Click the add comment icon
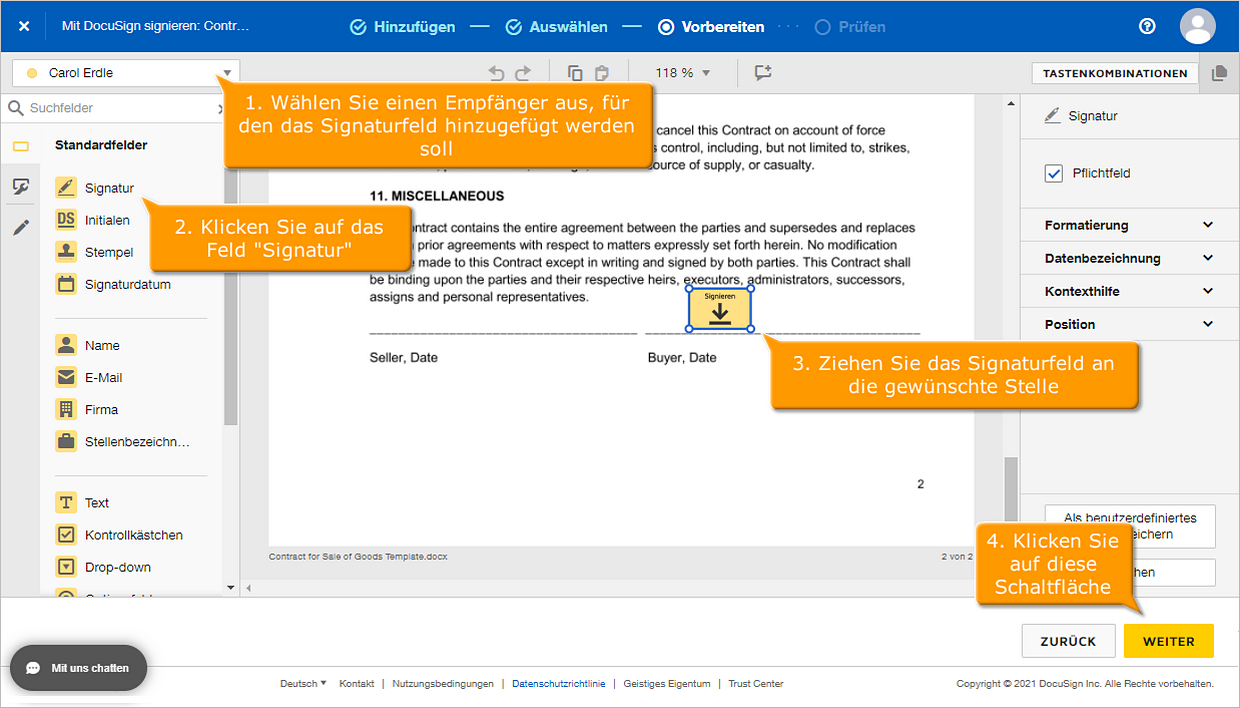The width and height of the screenshot is (1240, 708). click(764, 73)
